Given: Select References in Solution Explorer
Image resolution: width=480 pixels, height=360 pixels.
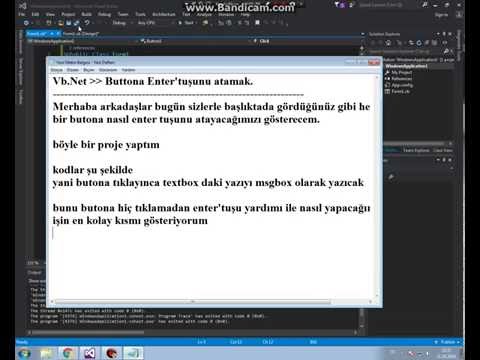Looking at the screenshot, I should [x=402, y=78].
